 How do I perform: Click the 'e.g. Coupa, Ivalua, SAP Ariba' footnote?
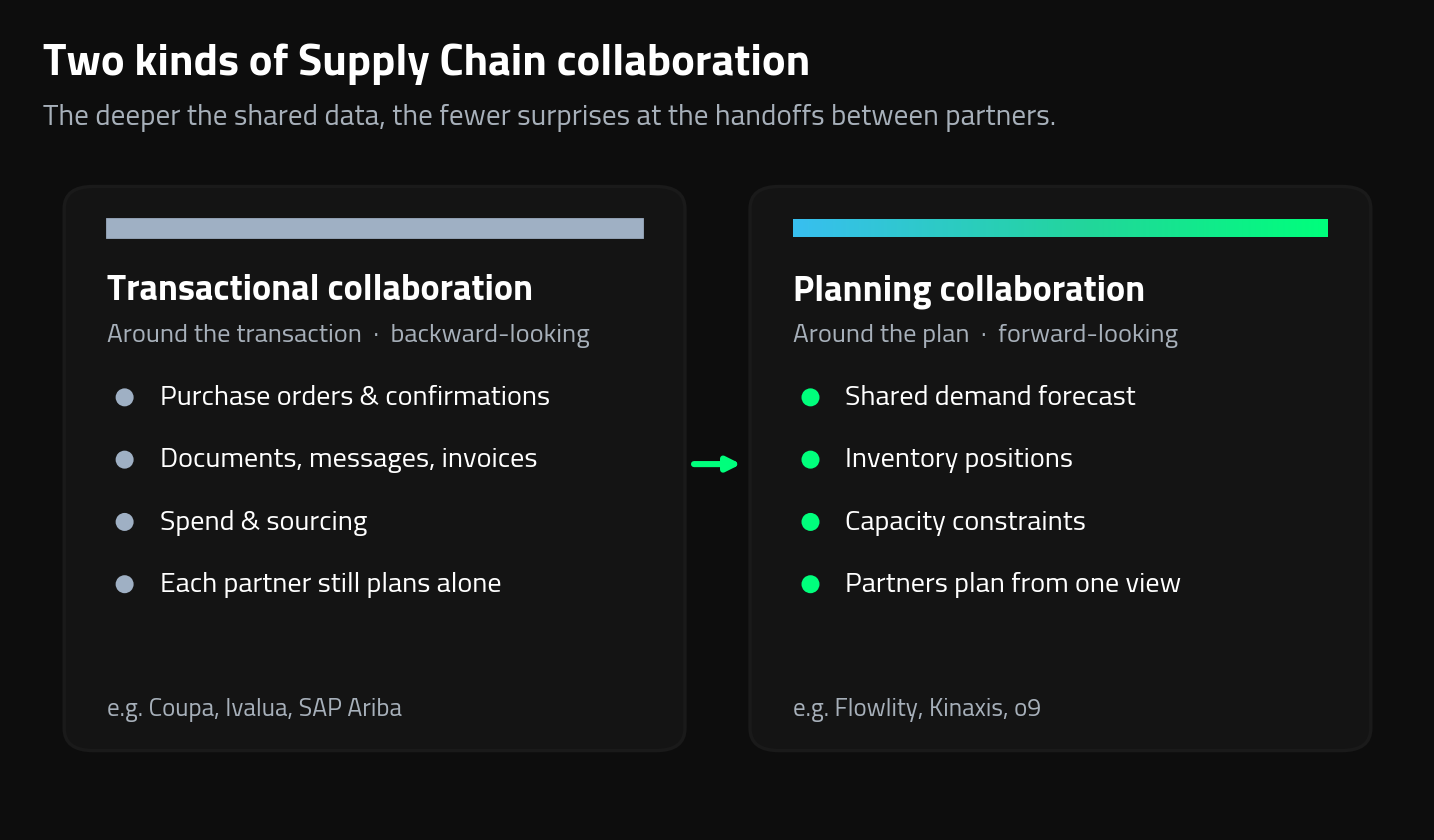pos(254,708)
